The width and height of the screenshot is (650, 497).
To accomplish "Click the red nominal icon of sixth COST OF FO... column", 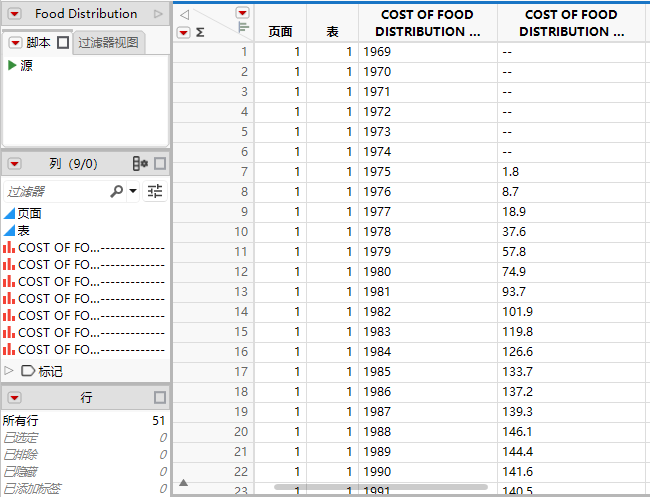I will 9,332.
